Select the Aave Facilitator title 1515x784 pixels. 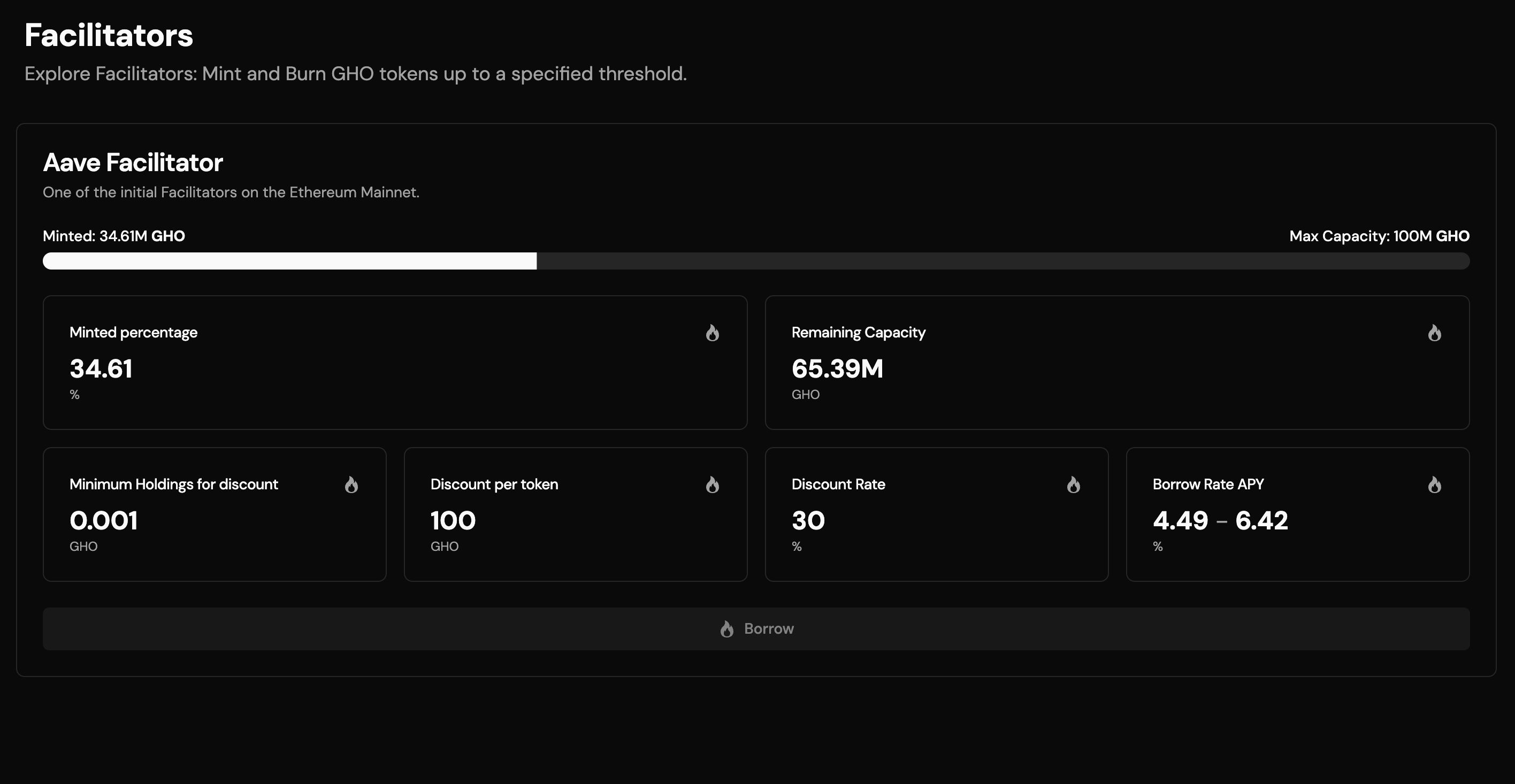(x=133, y=163)
